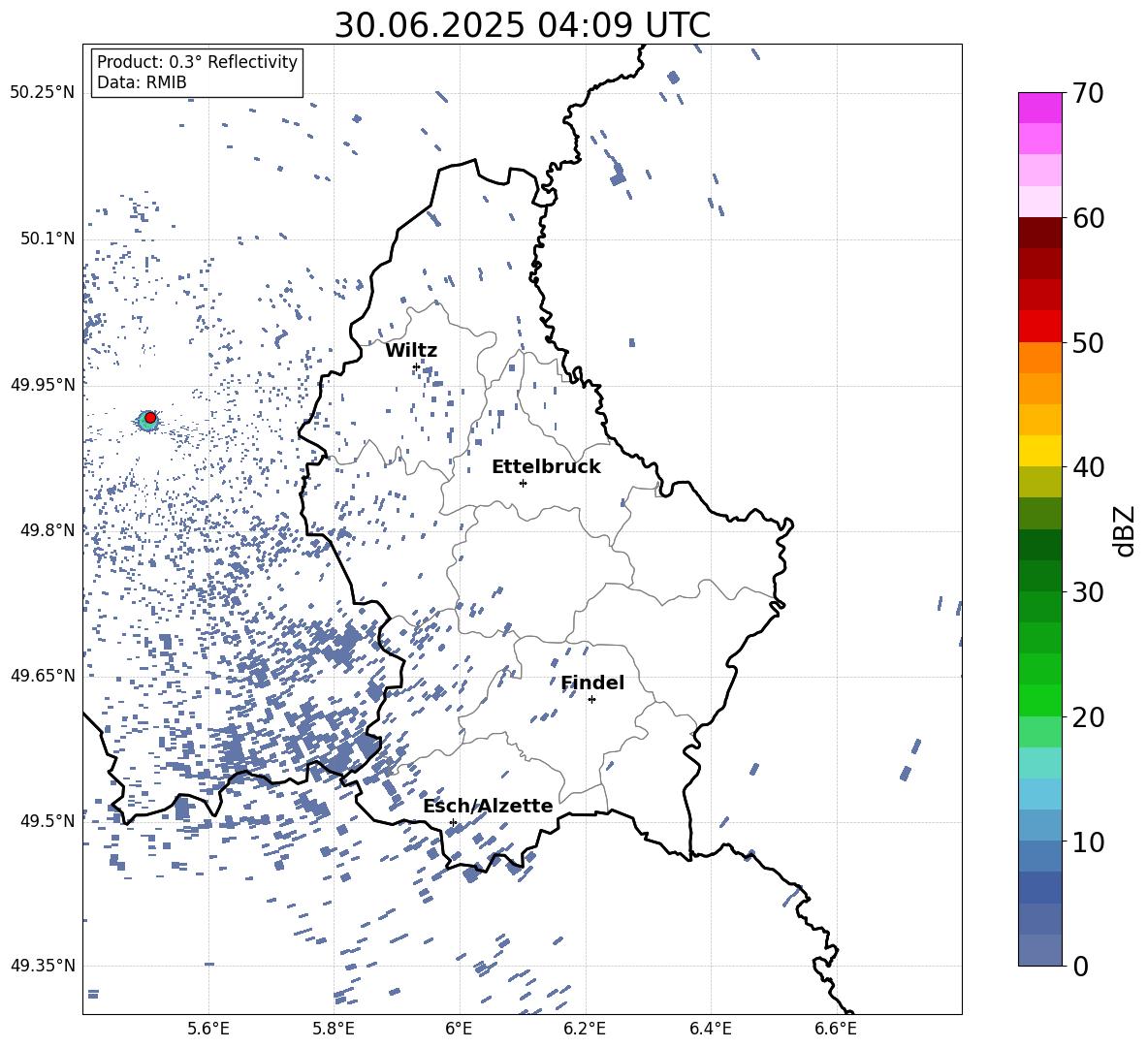Click the dBZ colorbar label

1123,530
